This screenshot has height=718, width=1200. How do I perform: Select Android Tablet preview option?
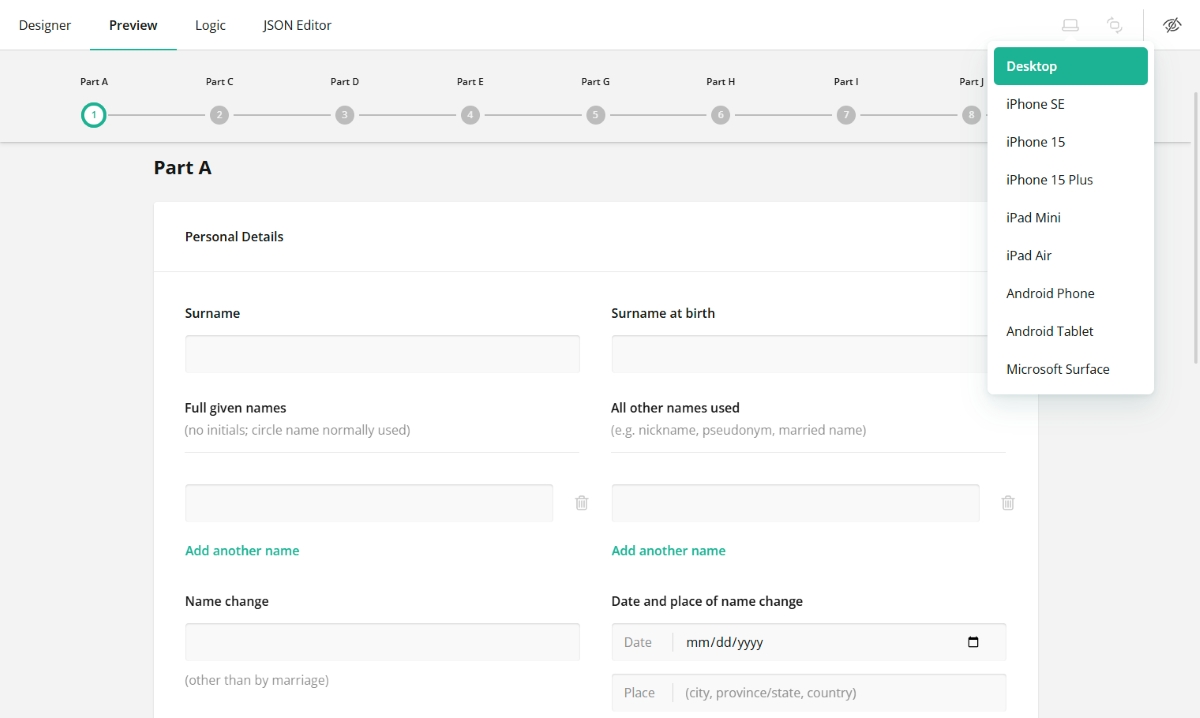[x=1049, y=331]
